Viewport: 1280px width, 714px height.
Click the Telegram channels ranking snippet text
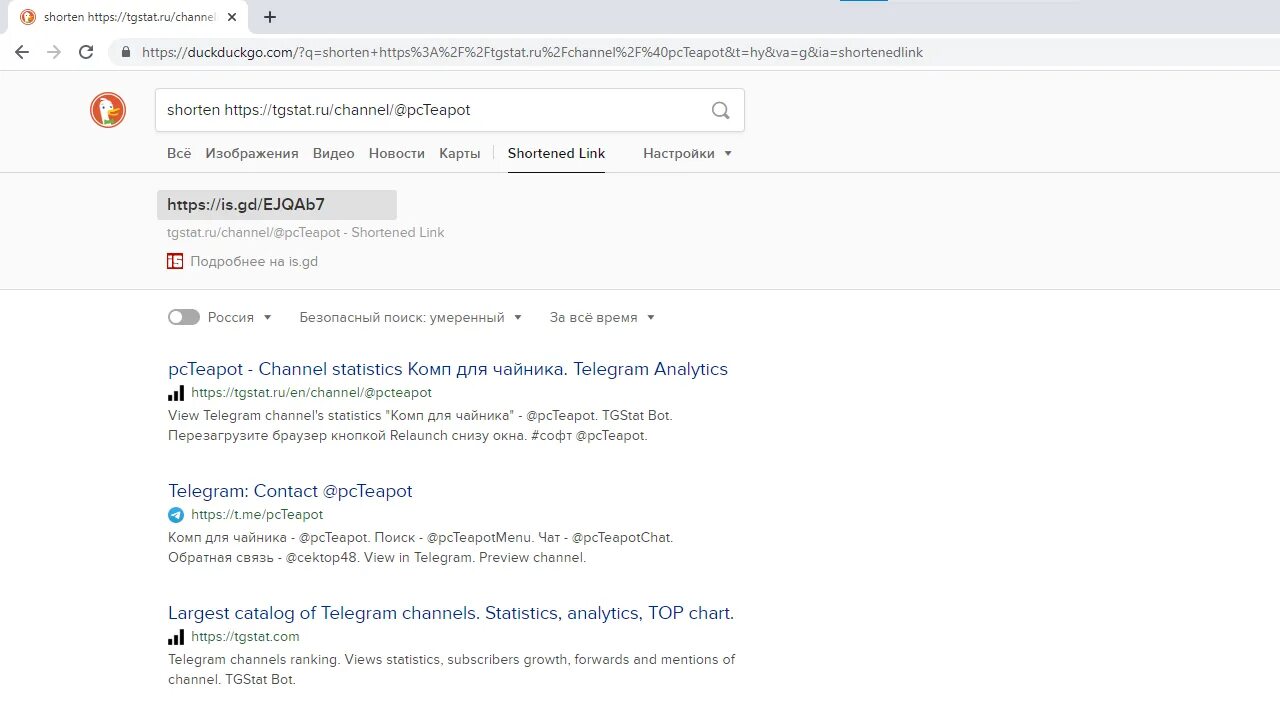pyautogui.click(x=451, y=669)
